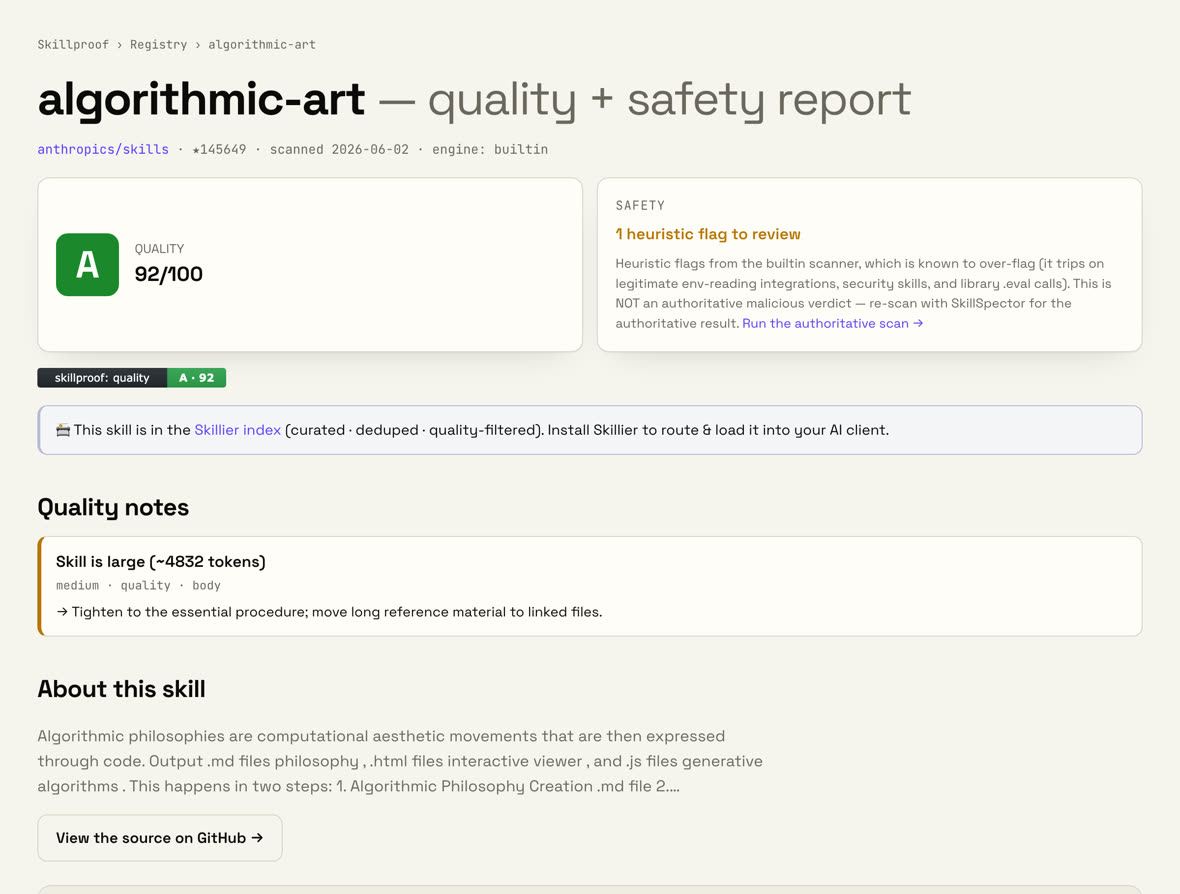Click the star count ★145649

pos(219,149)
